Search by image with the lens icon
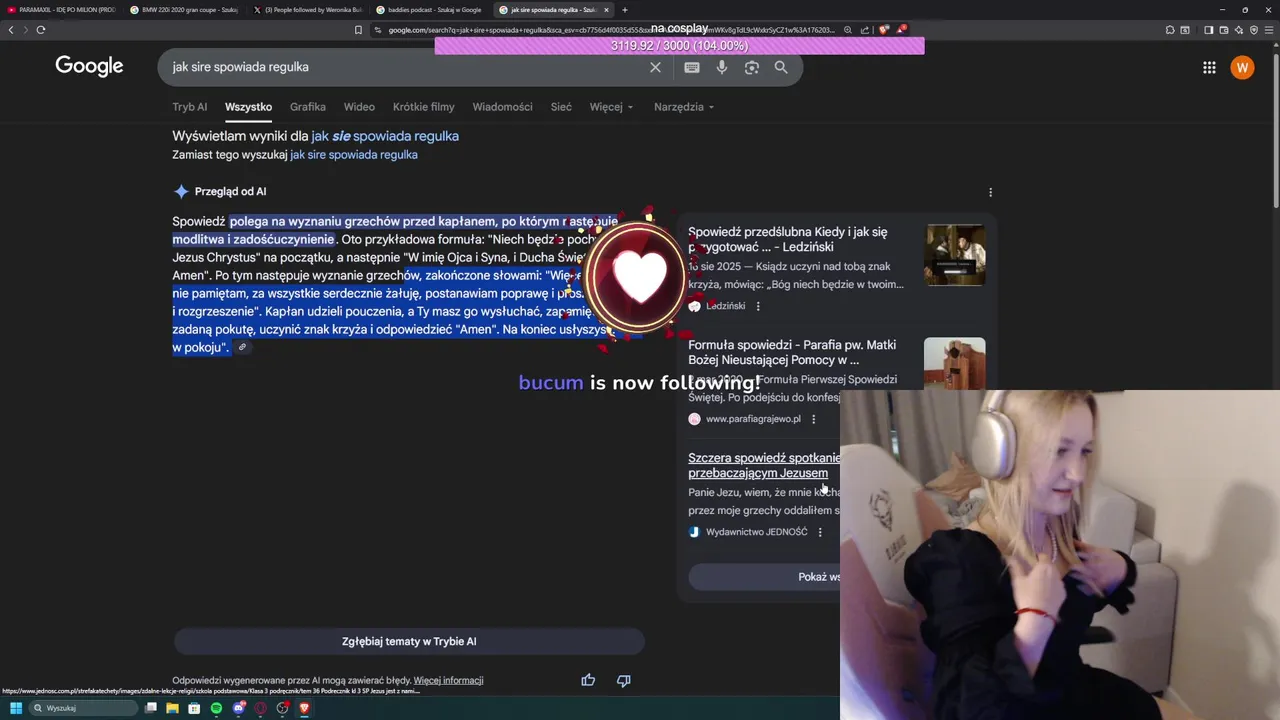 752,67
